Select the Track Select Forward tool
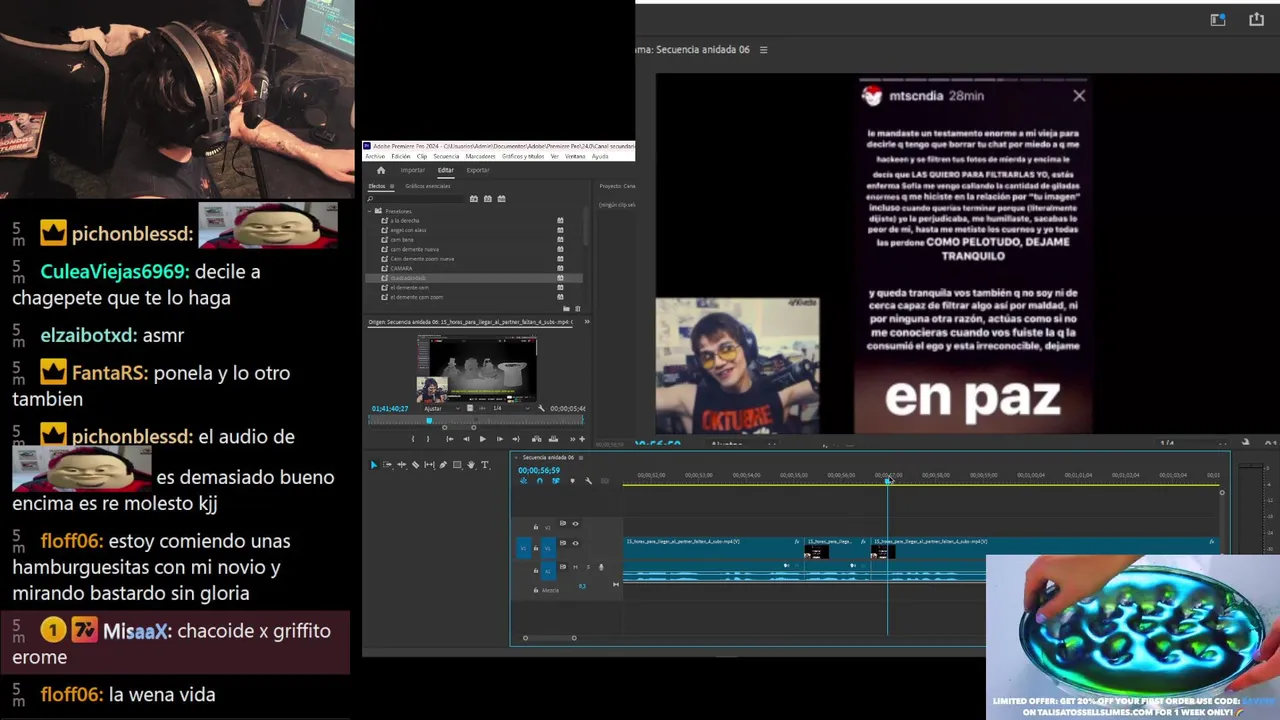This screenshot has width=1280, height=720. (387, 465)
